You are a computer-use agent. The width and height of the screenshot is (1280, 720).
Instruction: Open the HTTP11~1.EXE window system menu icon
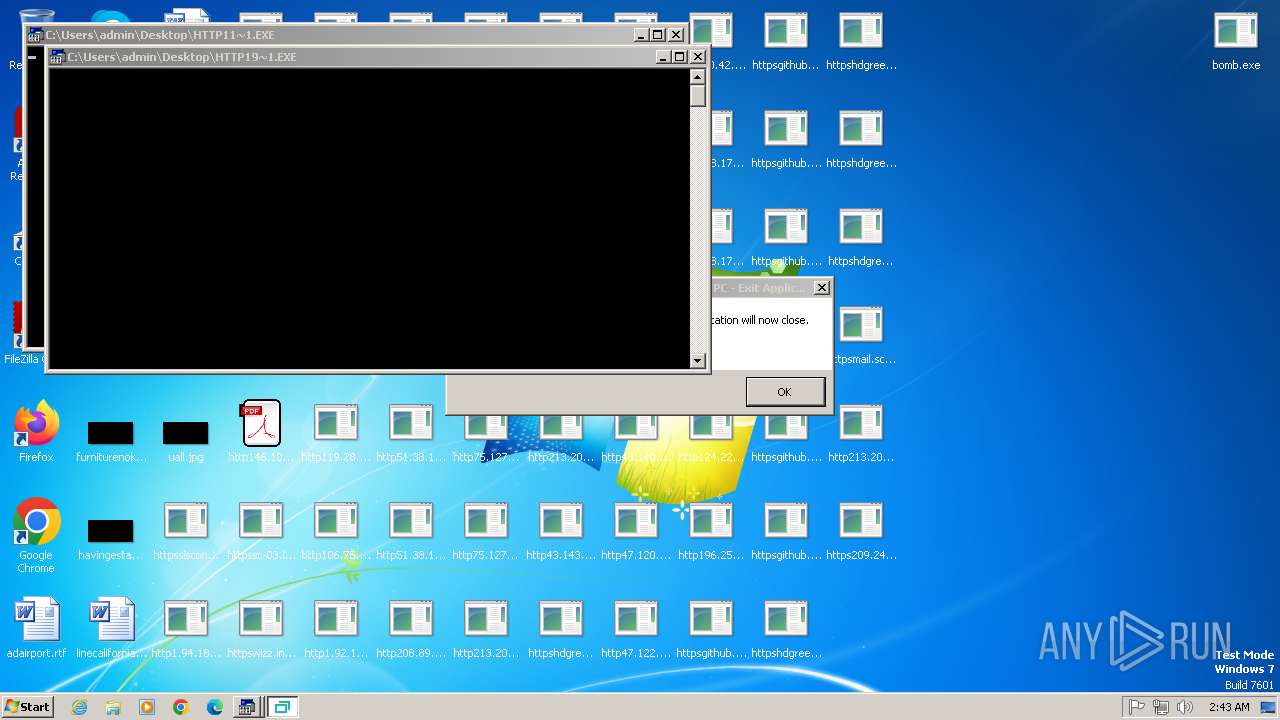pos(35,35)
